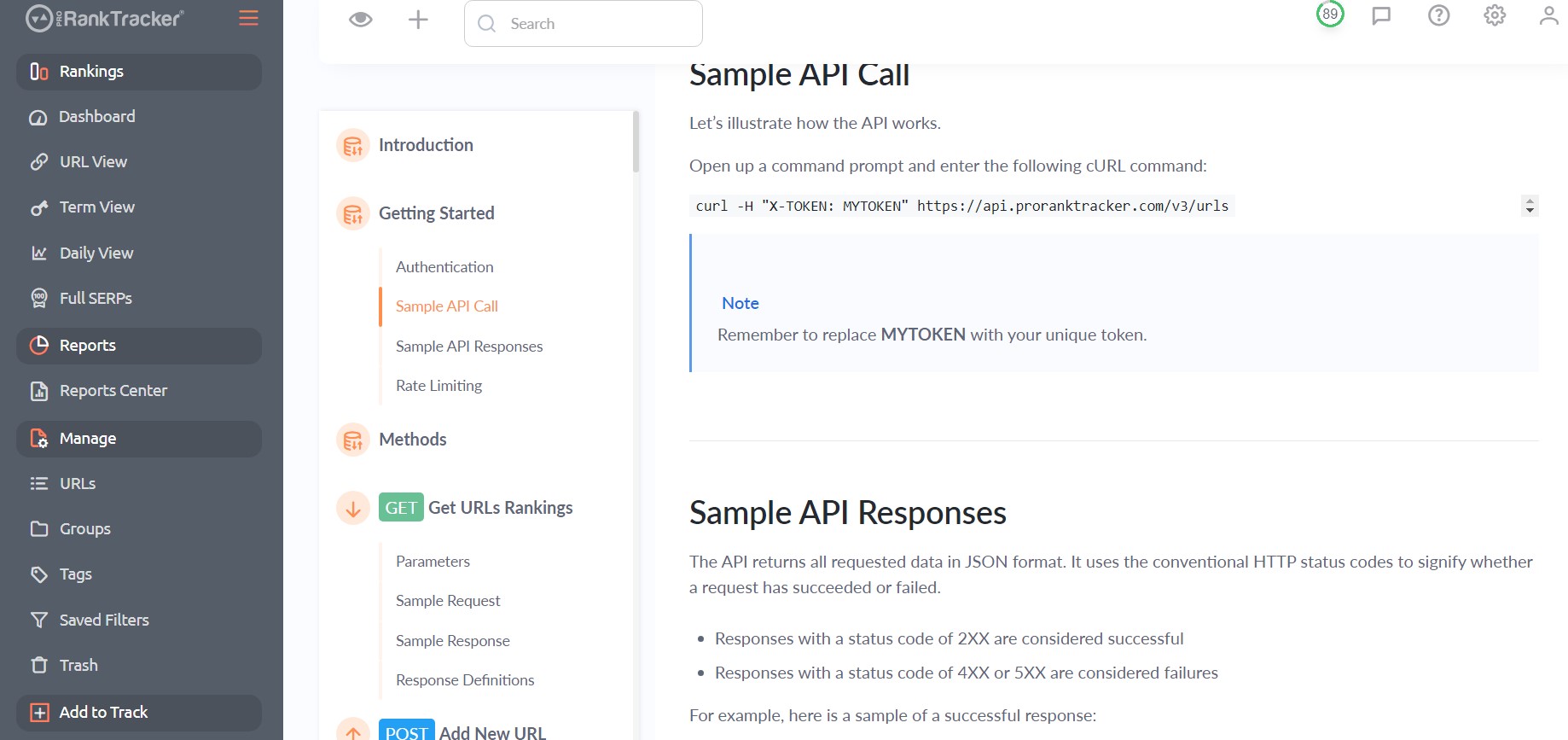1568x740 pixels.
Task: Collapse the Getting Started docs section
Action: 436,213
